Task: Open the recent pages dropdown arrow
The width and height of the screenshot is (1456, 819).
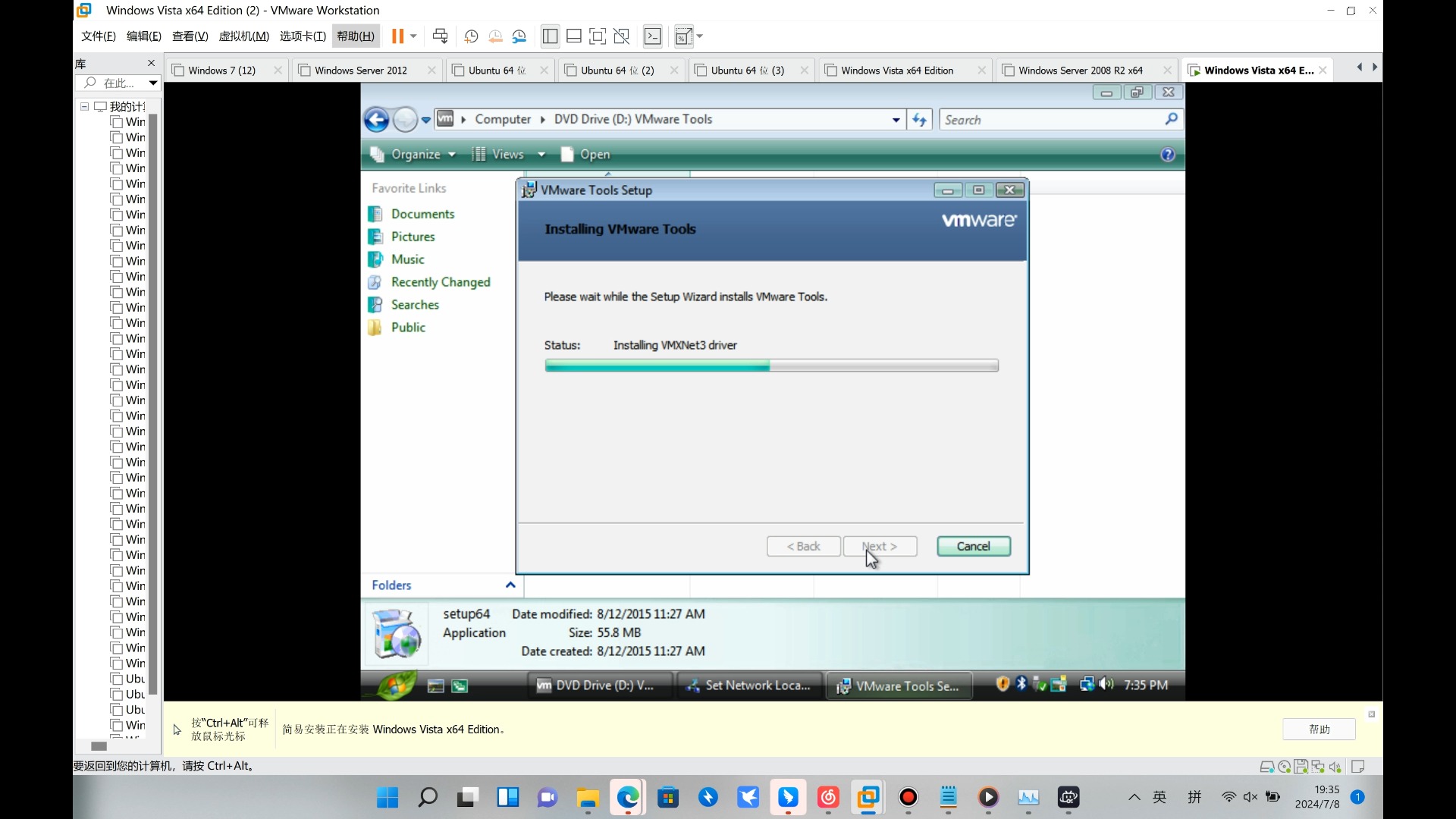Action: pos(426,120)
